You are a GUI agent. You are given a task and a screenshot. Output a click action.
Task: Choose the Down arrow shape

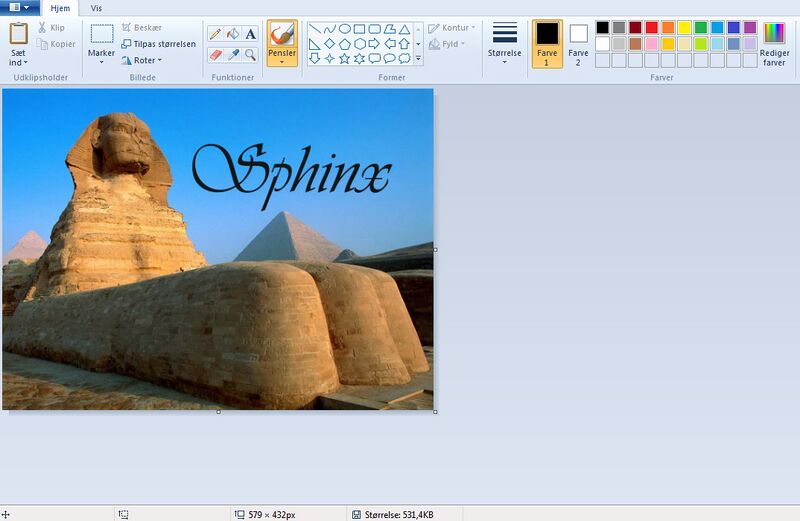(315, 59)
